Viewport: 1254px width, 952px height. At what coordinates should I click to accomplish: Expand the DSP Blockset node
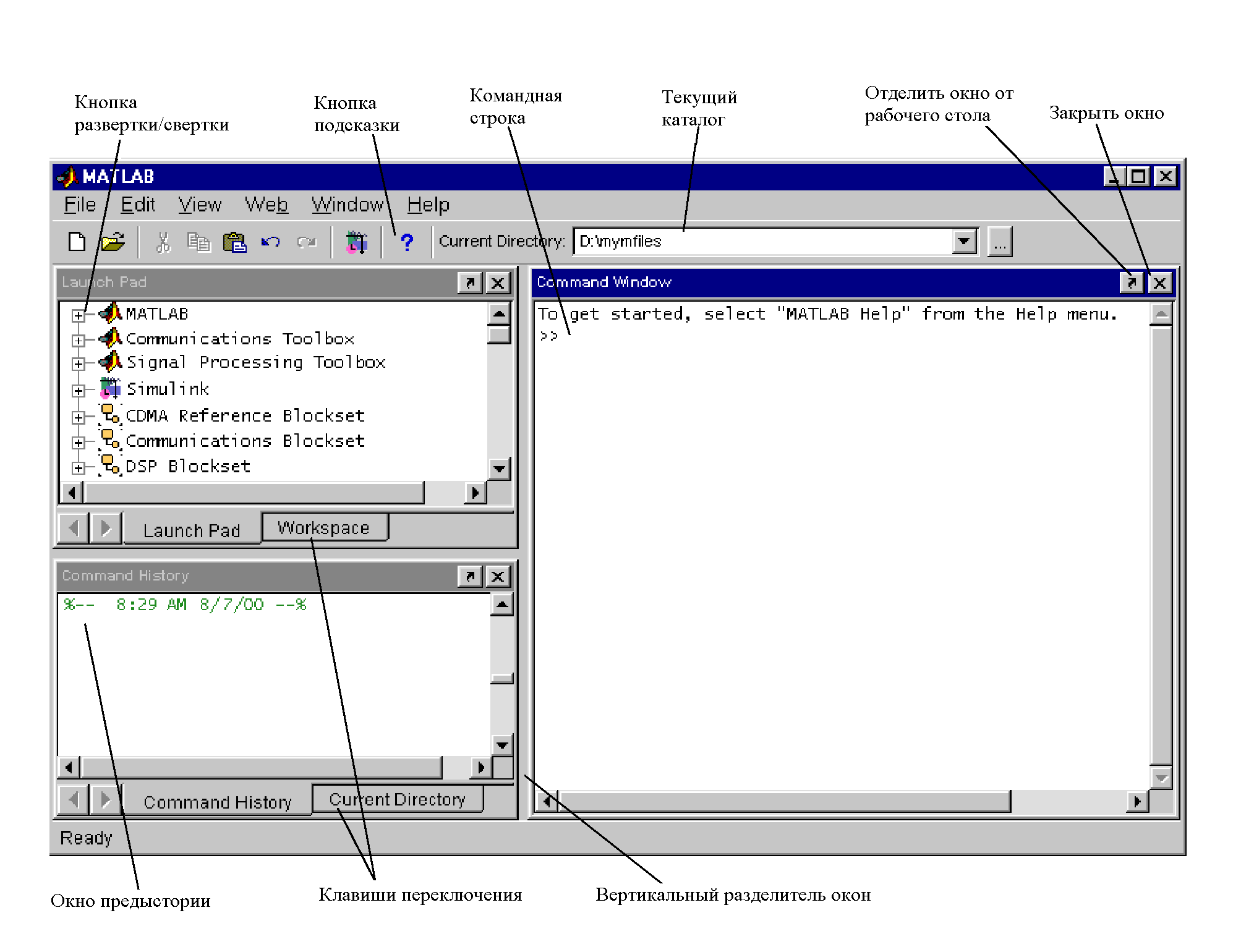[x=78, y=468]
